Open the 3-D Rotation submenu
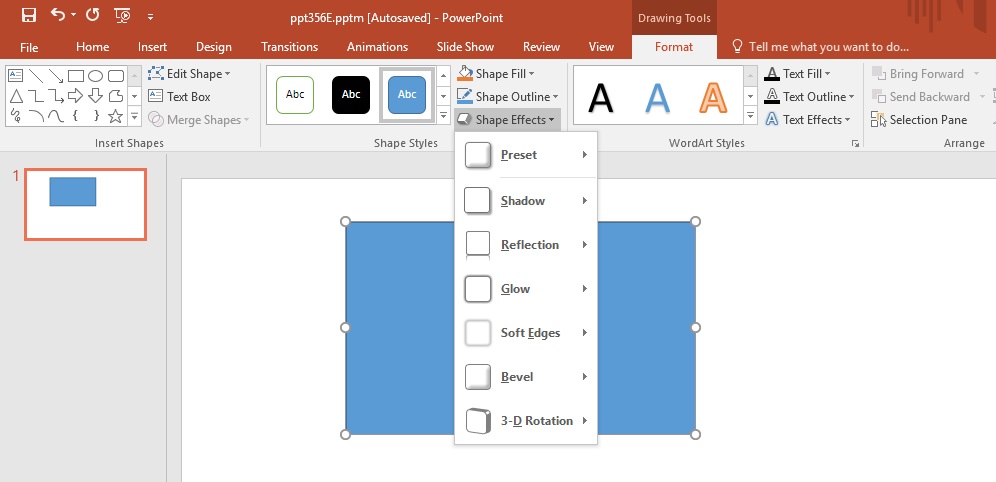This screenshot has height=482, width=996. tap(526, 420)
